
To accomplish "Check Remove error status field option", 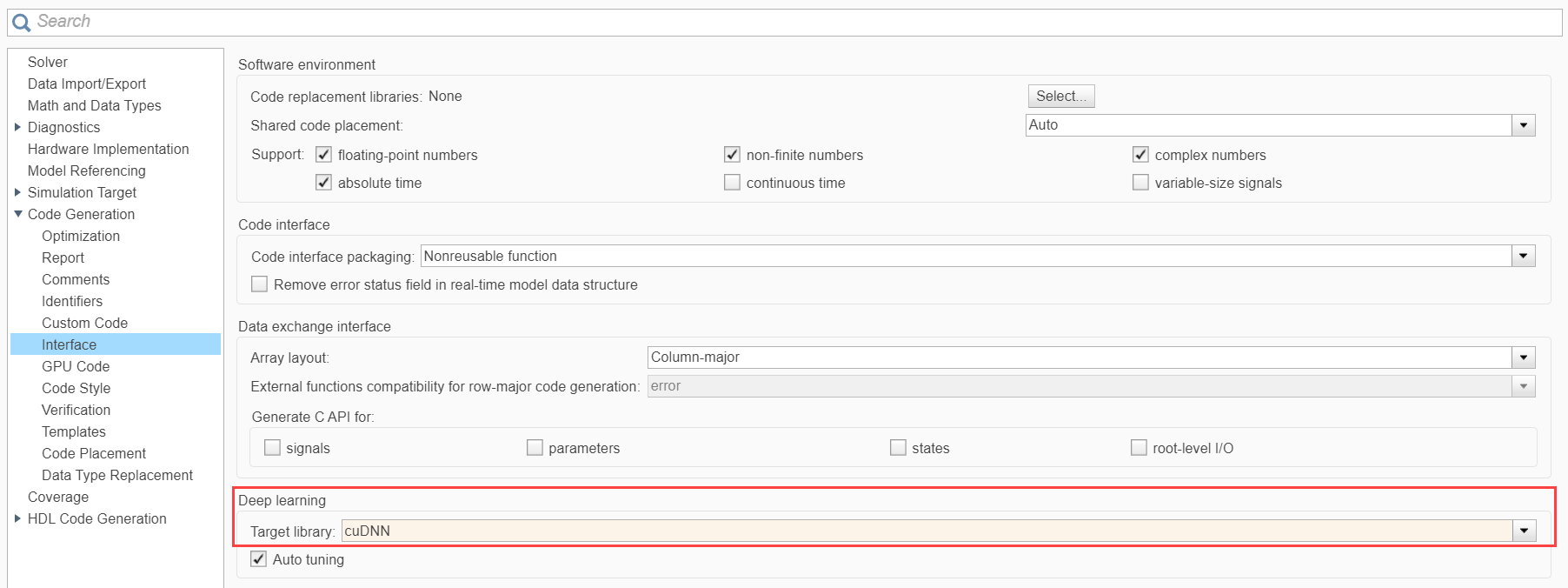I will (x=260, y=284).
